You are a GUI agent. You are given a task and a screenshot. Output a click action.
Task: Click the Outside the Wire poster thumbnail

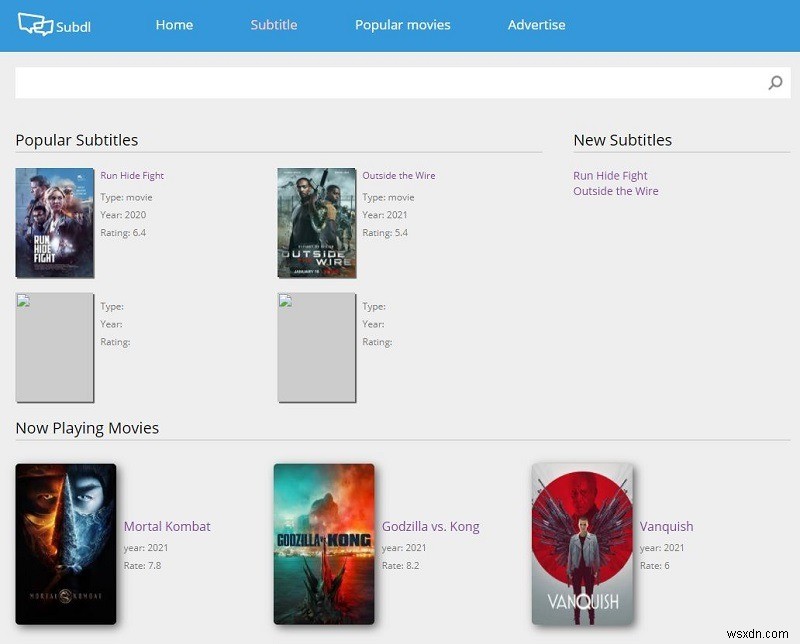(317, 222)
